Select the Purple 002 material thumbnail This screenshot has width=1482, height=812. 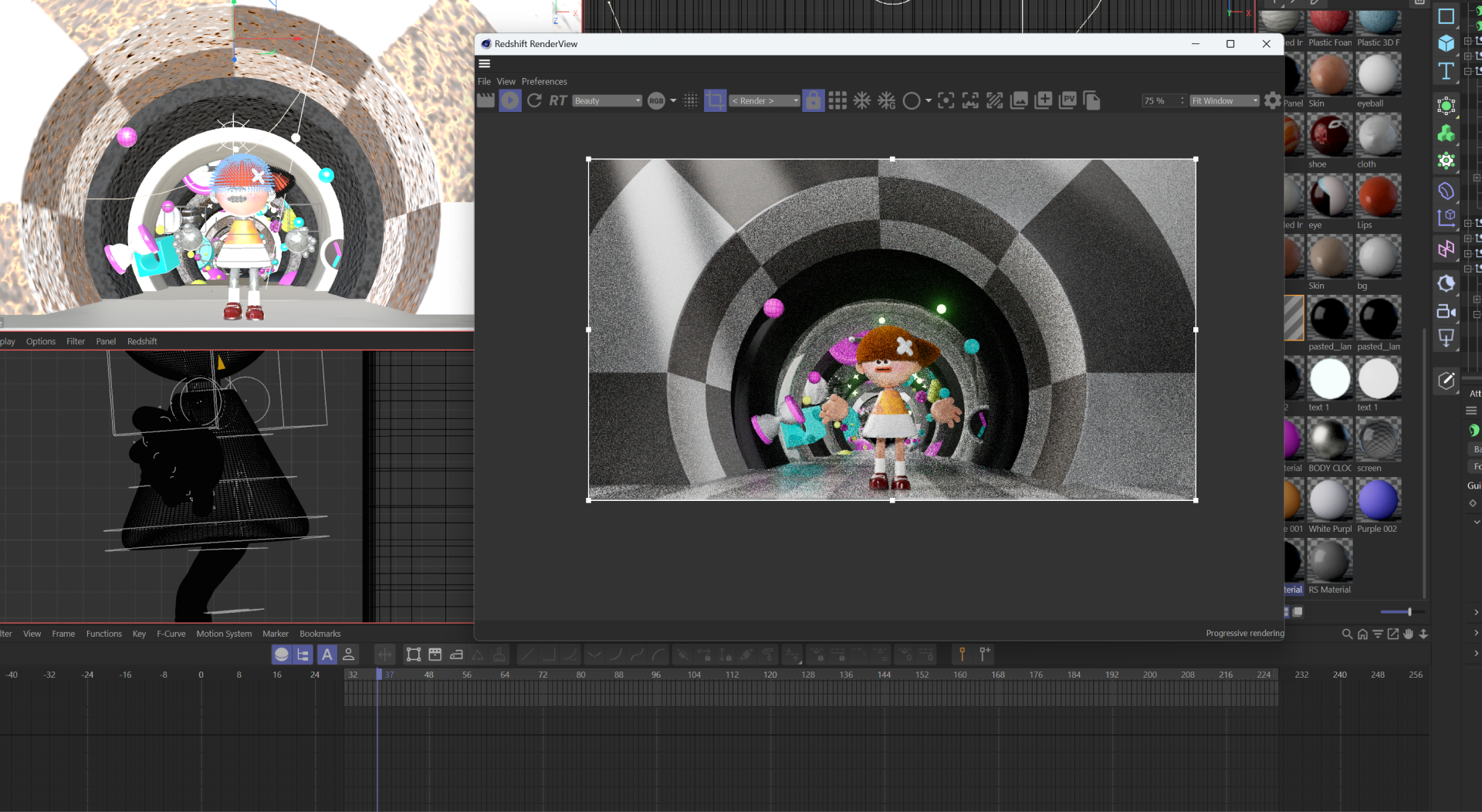1378,500
